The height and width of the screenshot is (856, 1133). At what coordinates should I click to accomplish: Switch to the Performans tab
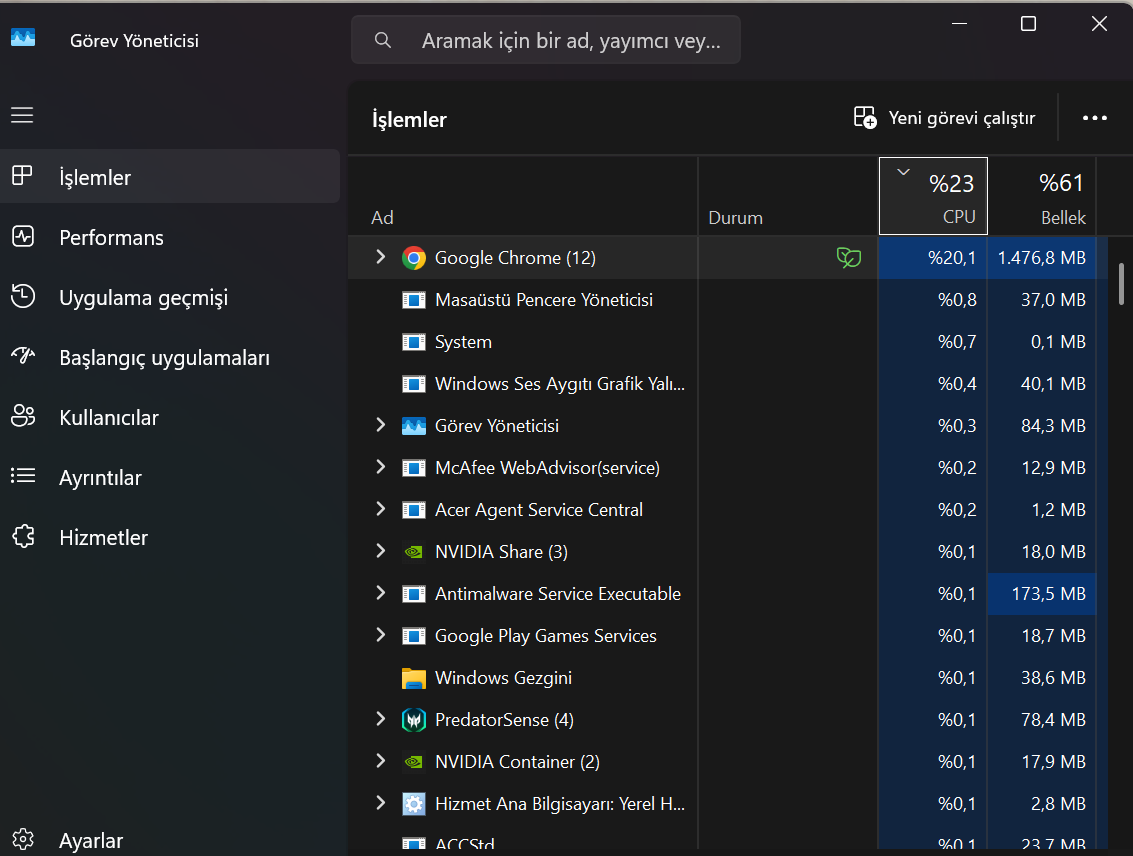[x=170, y=237]
